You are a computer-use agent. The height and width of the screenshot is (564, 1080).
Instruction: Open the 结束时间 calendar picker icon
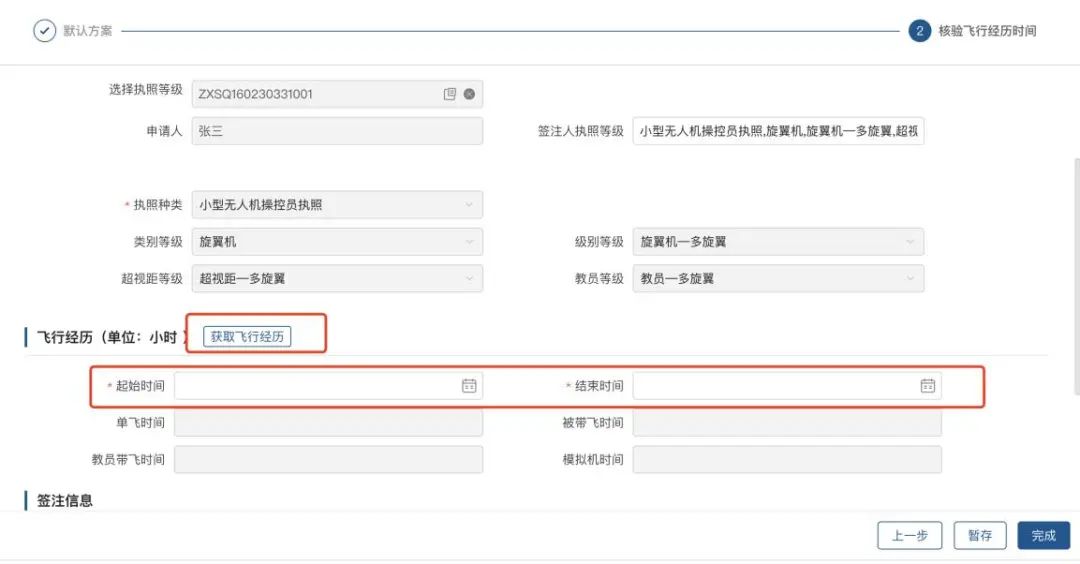[x=928, y=386]
